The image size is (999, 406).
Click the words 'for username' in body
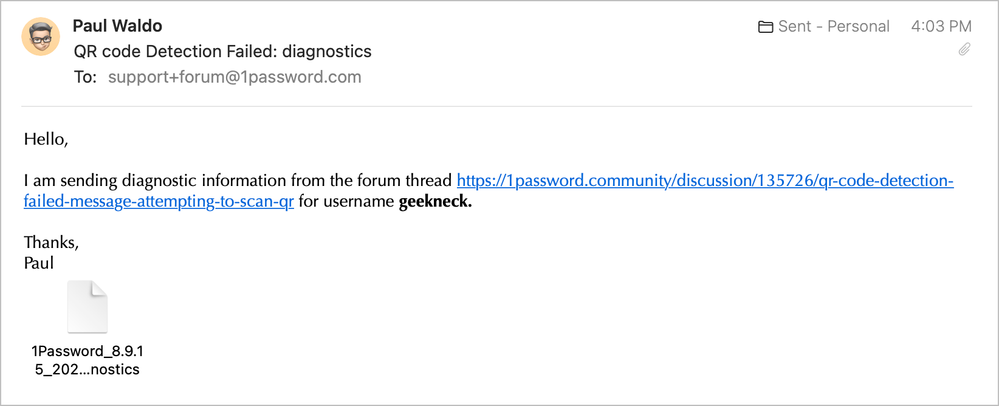point(346,201)
